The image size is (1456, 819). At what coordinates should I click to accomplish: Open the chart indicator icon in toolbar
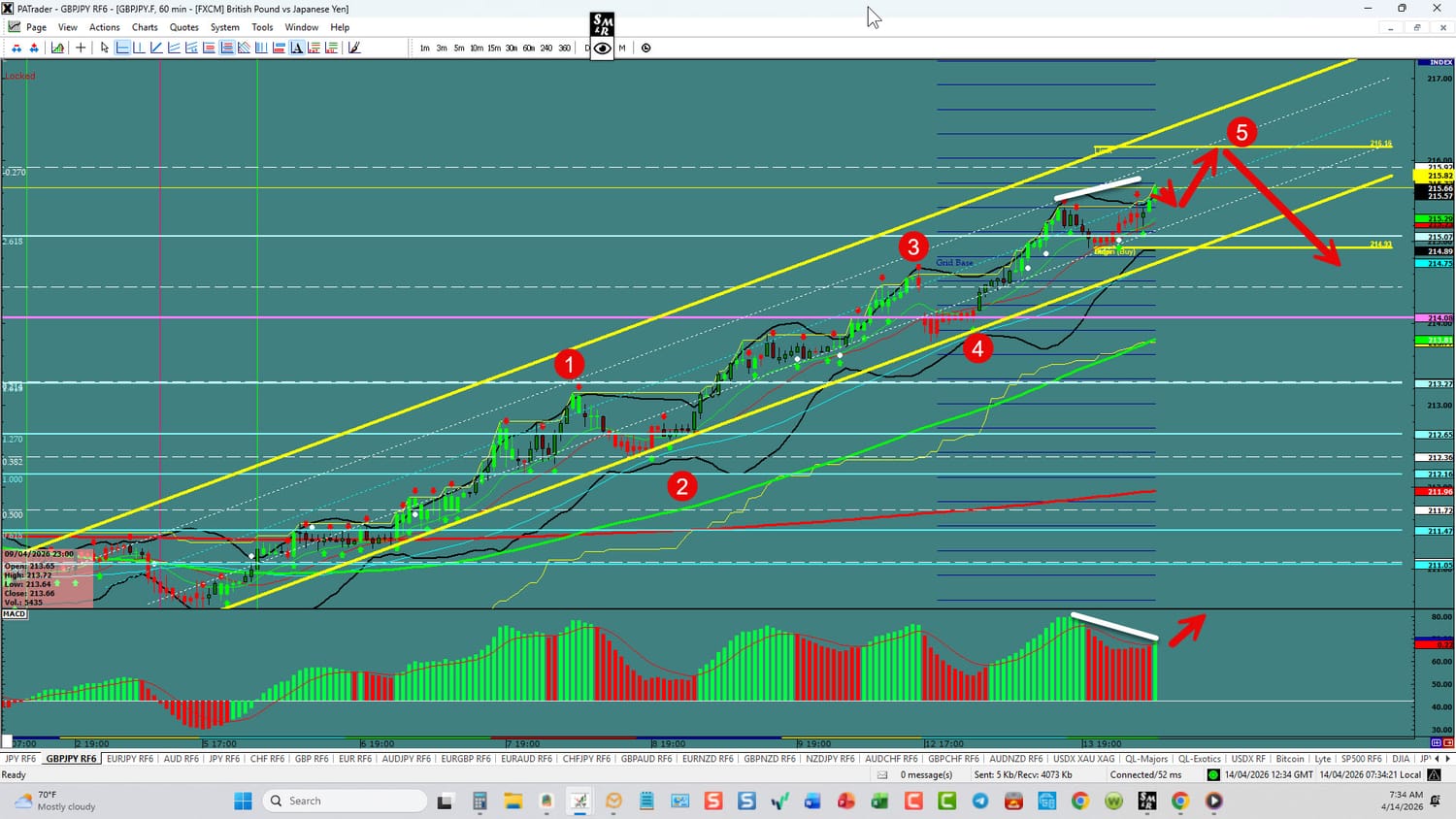(58, 48)
